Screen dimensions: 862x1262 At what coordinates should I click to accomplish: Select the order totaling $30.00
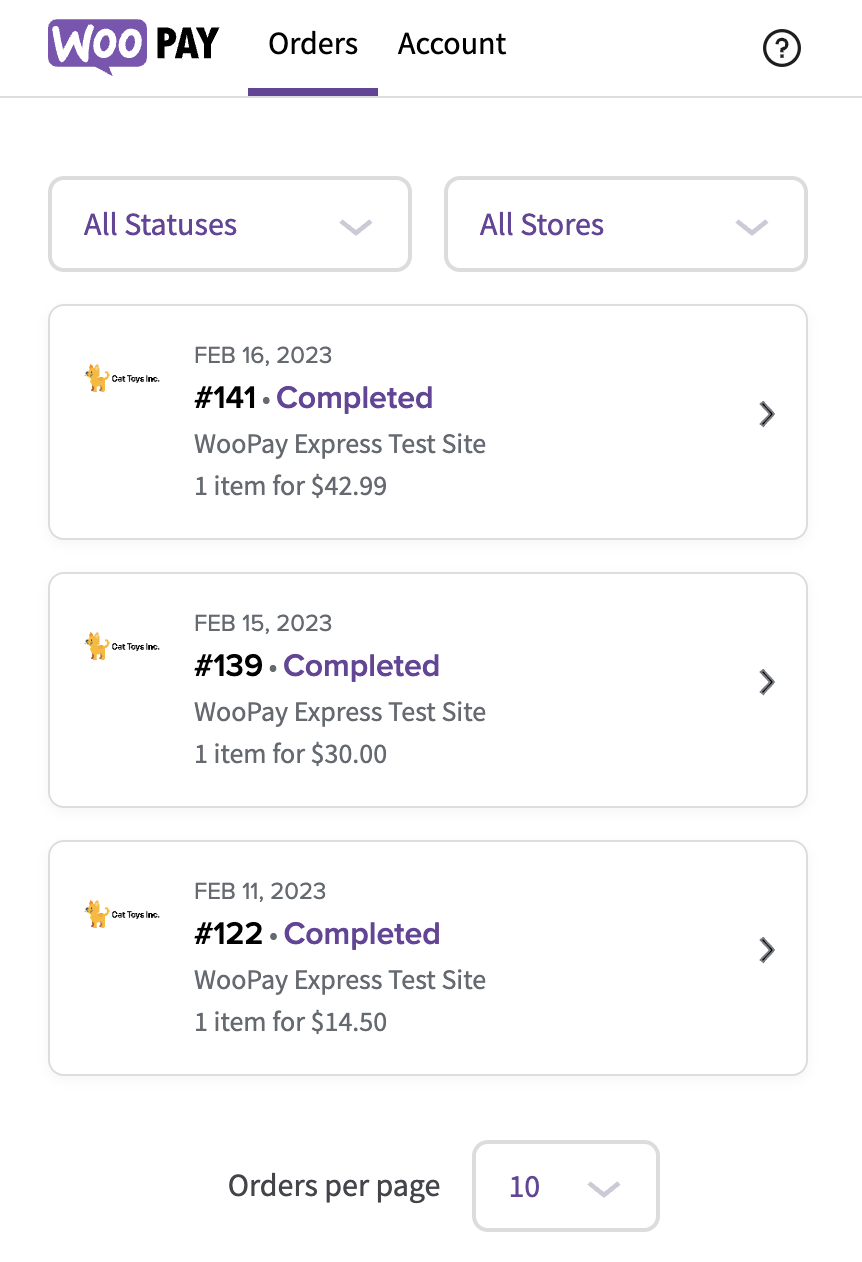(x=290, y=755)
